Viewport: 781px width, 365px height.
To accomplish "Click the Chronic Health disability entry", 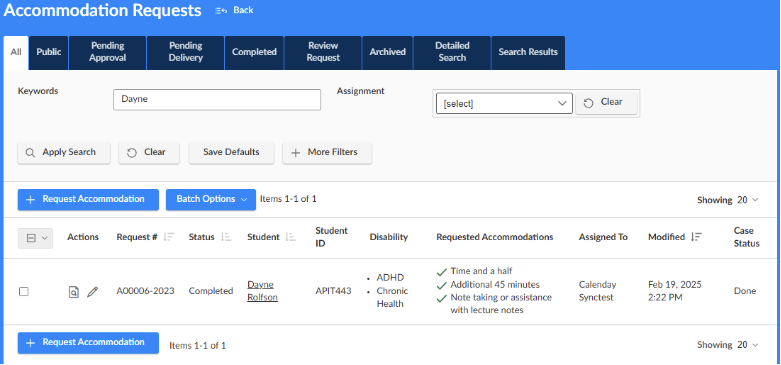I will click(x=392, y=297).
